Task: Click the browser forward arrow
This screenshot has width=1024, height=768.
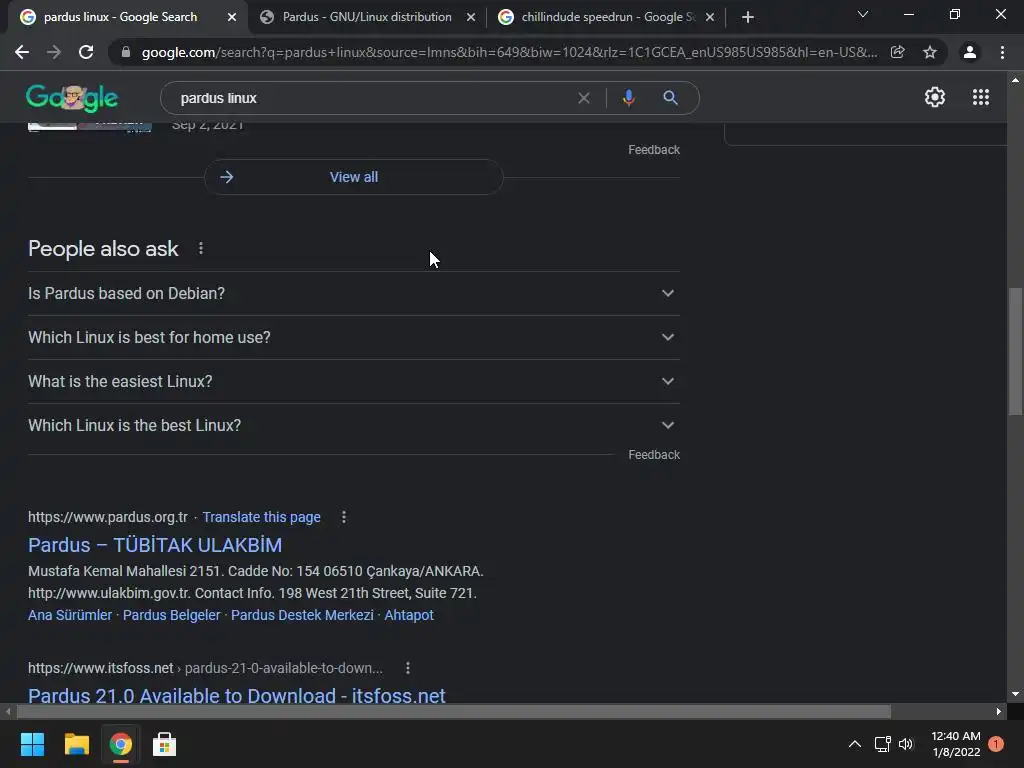Action: (x=54, y=52)
